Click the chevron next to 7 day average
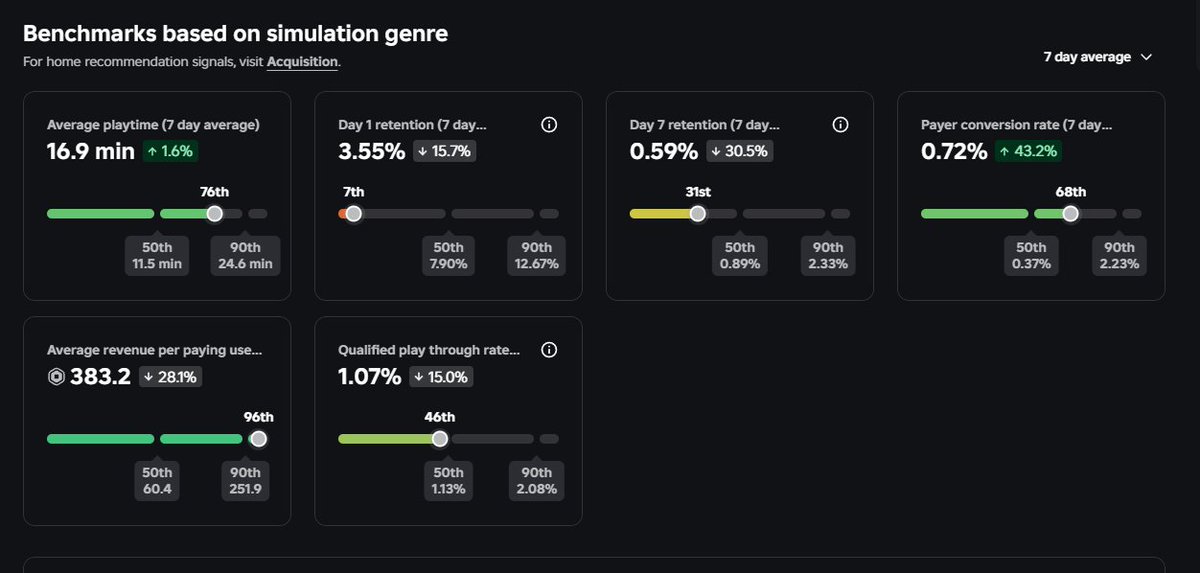The width and height of the screenshot is (1200, 573). [1146, 57]
